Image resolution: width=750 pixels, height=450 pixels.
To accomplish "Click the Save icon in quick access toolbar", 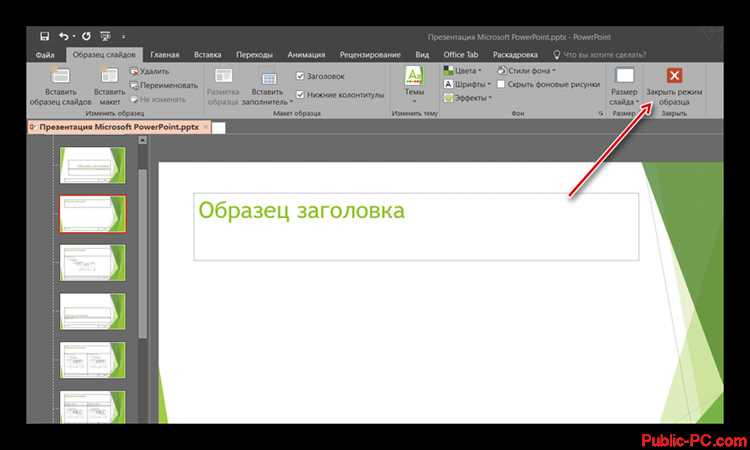I will coord(44,36).
